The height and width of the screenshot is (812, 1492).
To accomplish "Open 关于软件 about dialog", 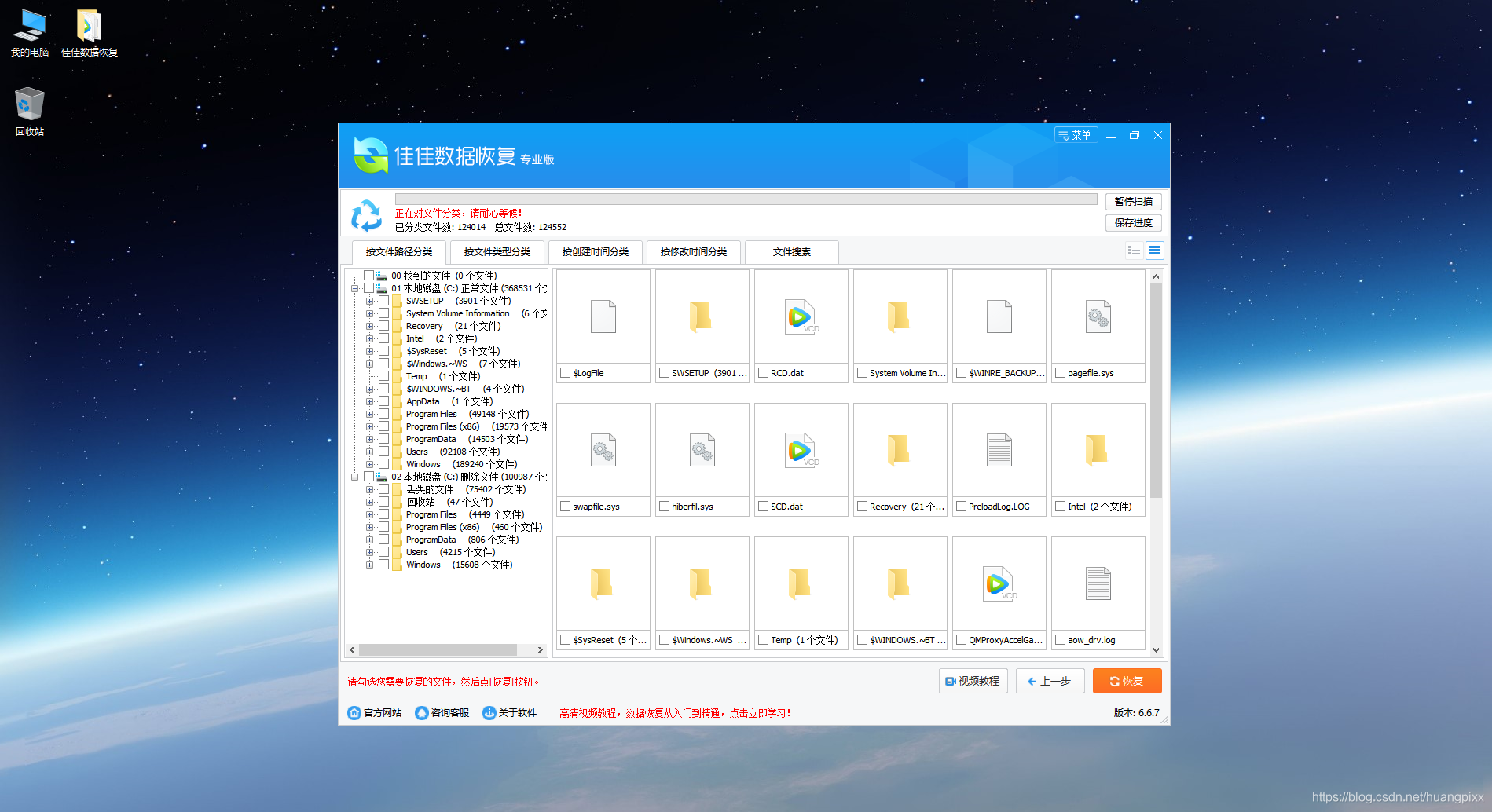I will (509, 712).
